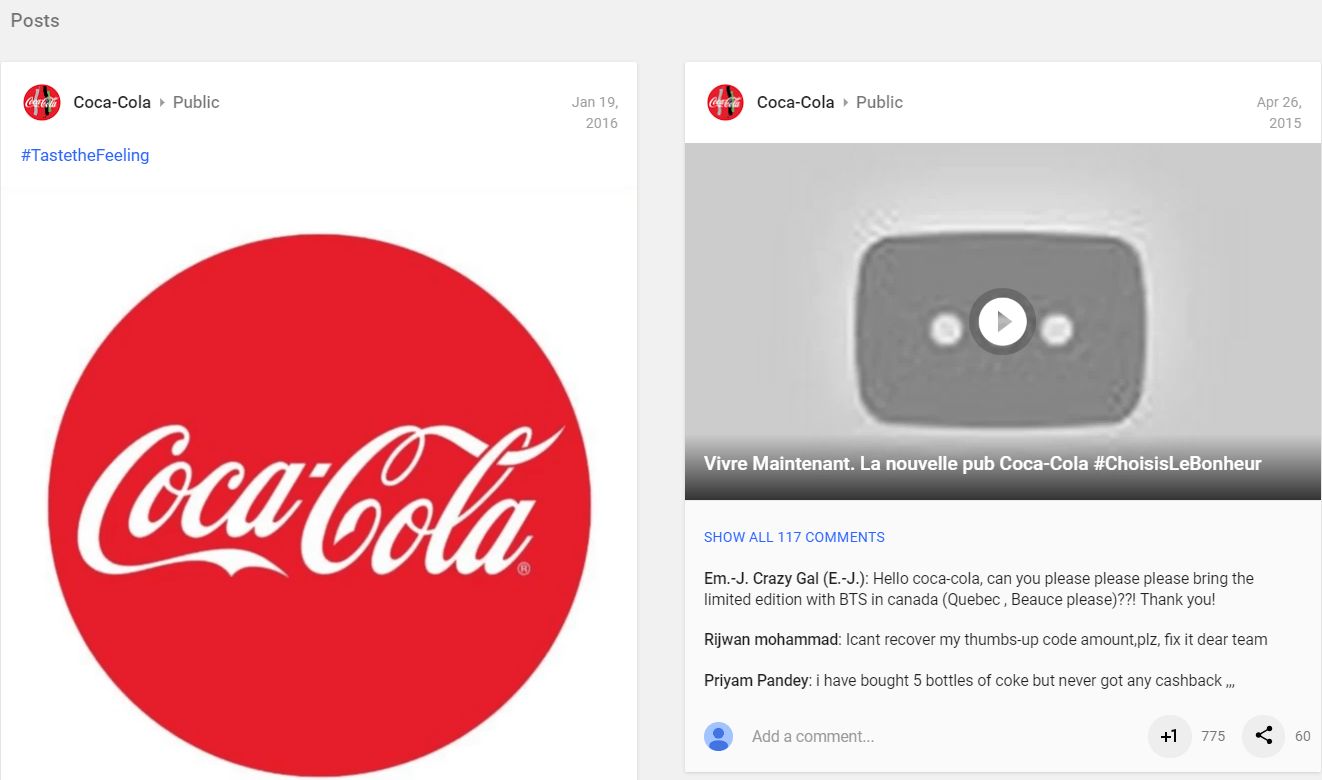
Task: Open the Coca-Cola profile name on the Jan 19 post
Action: click(x=112, y=102)
